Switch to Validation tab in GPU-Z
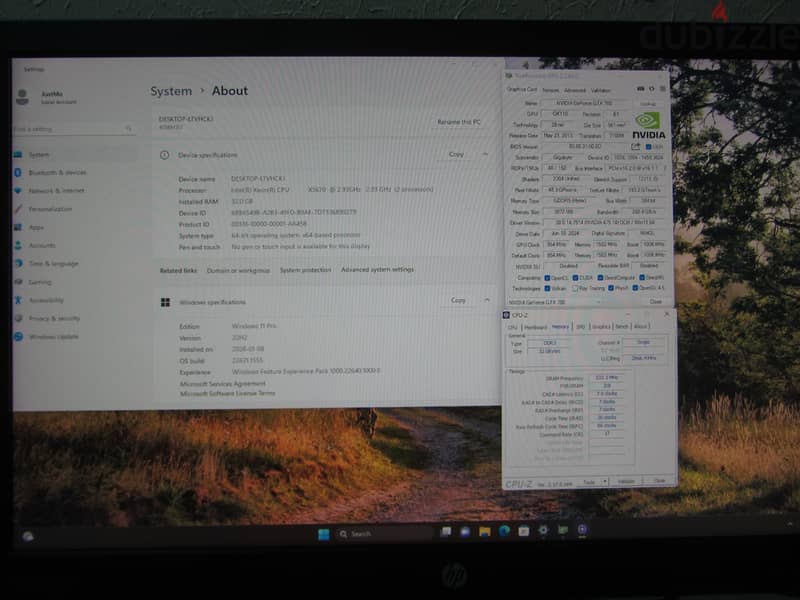The width and height of the screenshot is (800, 600). point(601,90)
